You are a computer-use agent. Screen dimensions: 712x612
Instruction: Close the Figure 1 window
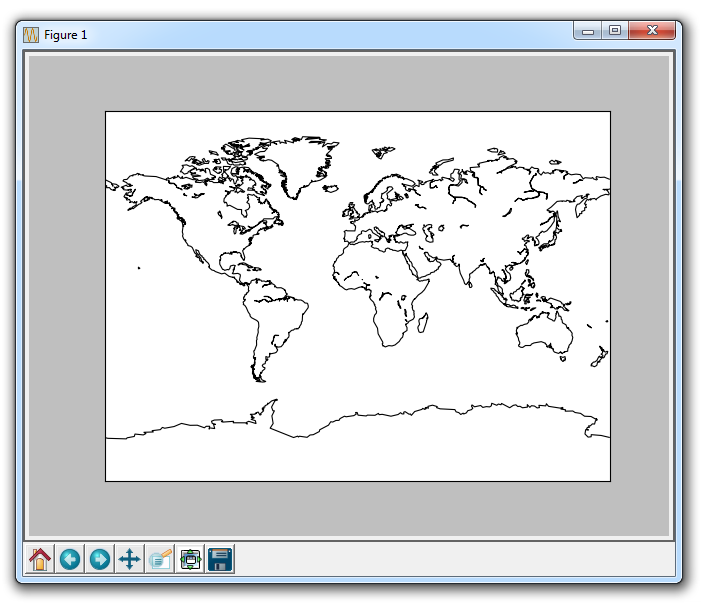pos(653,32)
